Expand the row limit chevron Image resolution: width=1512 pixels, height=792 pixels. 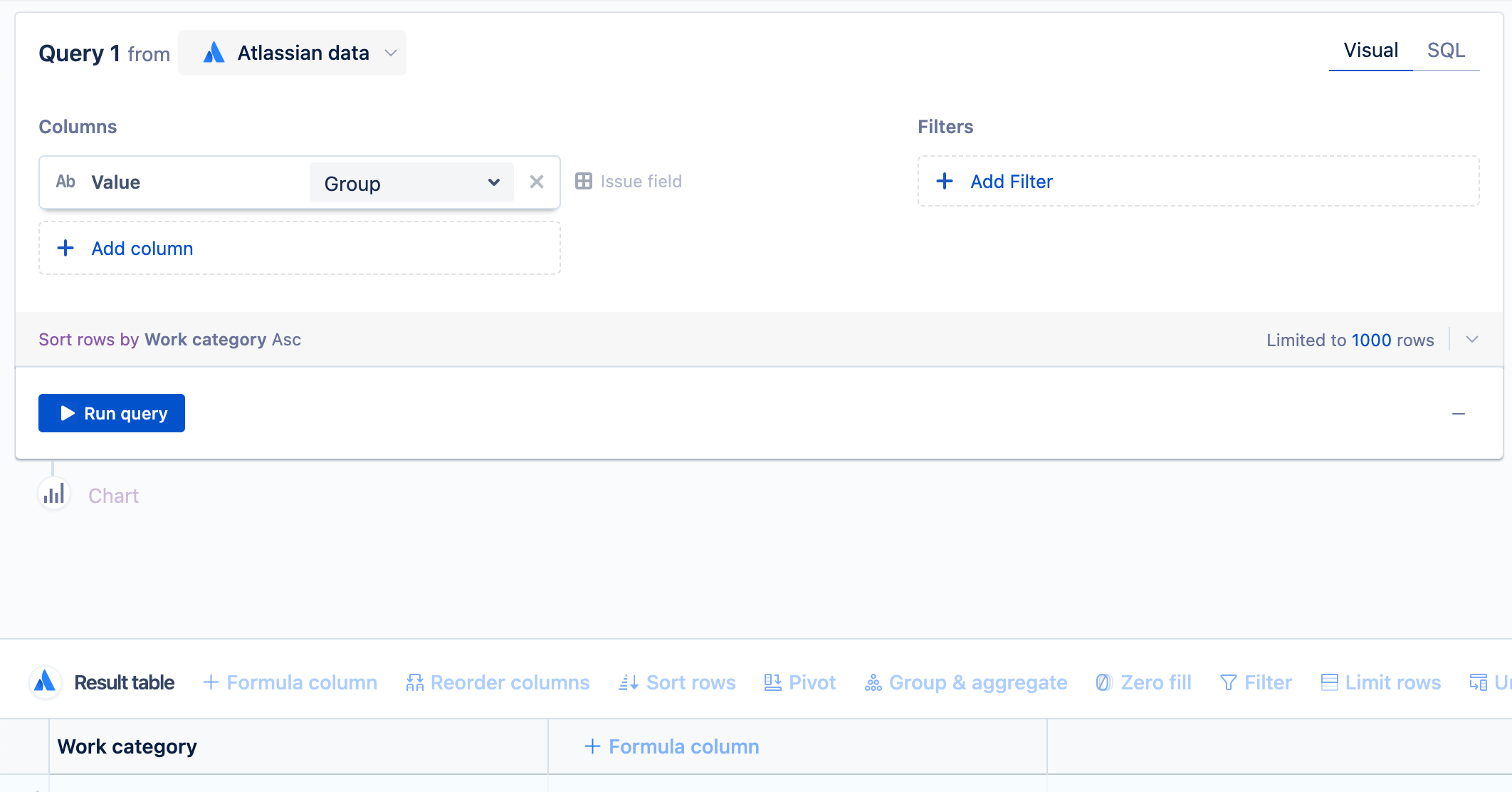[x=1471, y=340]
